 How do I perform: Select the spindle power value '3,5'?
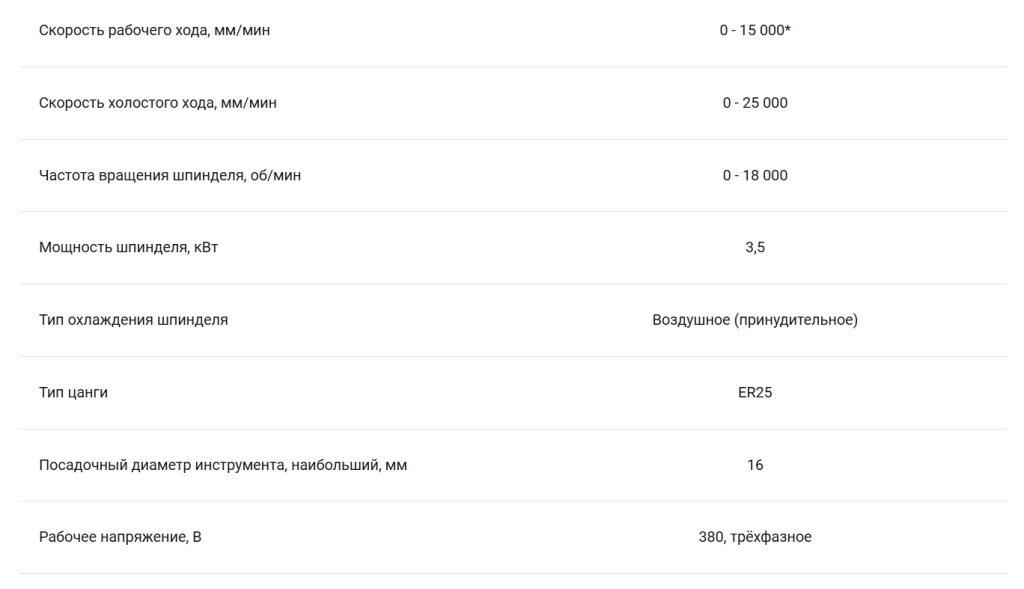[x=755, y=247]
